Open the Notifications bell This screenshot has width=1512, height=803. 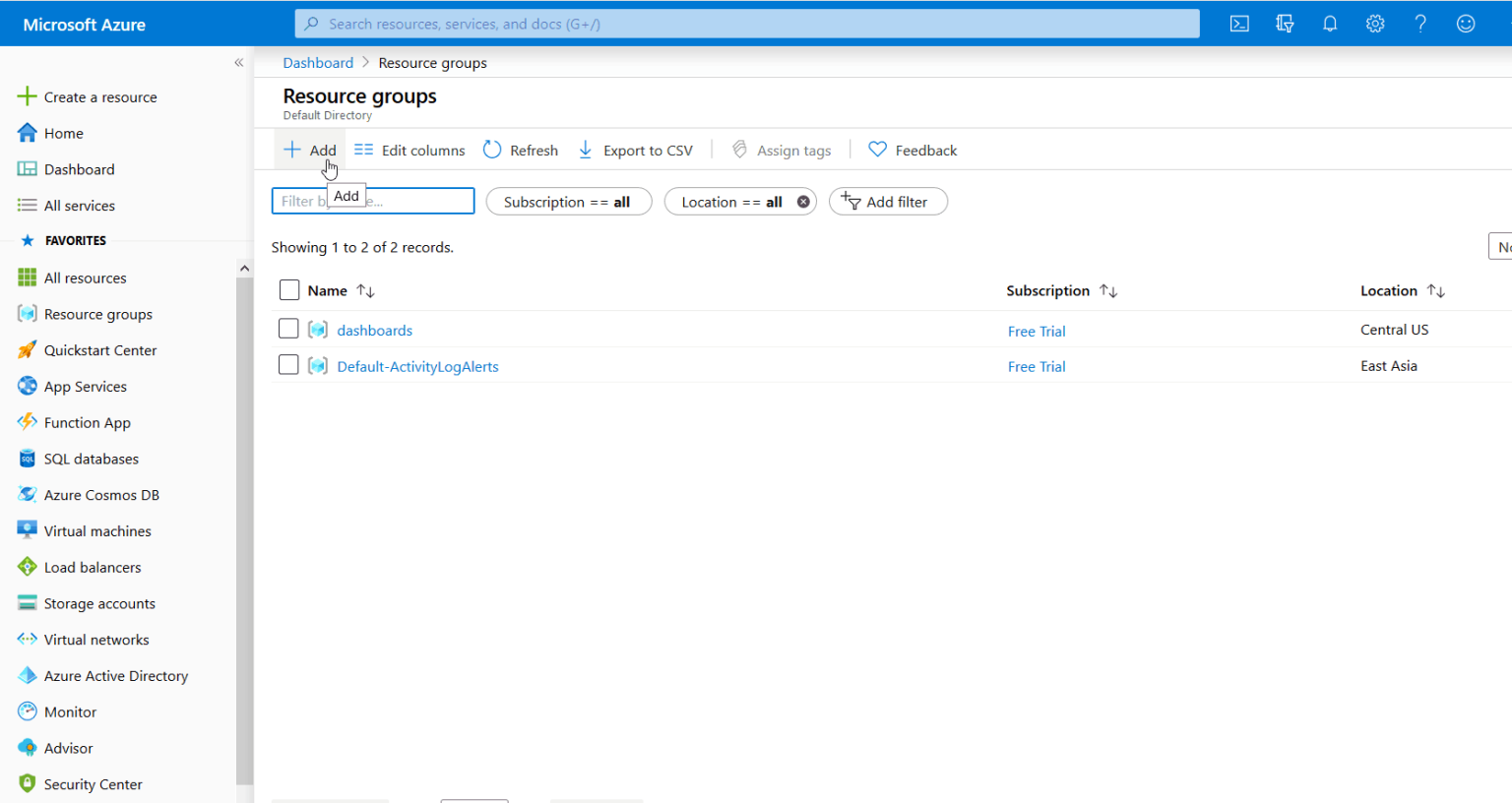1330,24
